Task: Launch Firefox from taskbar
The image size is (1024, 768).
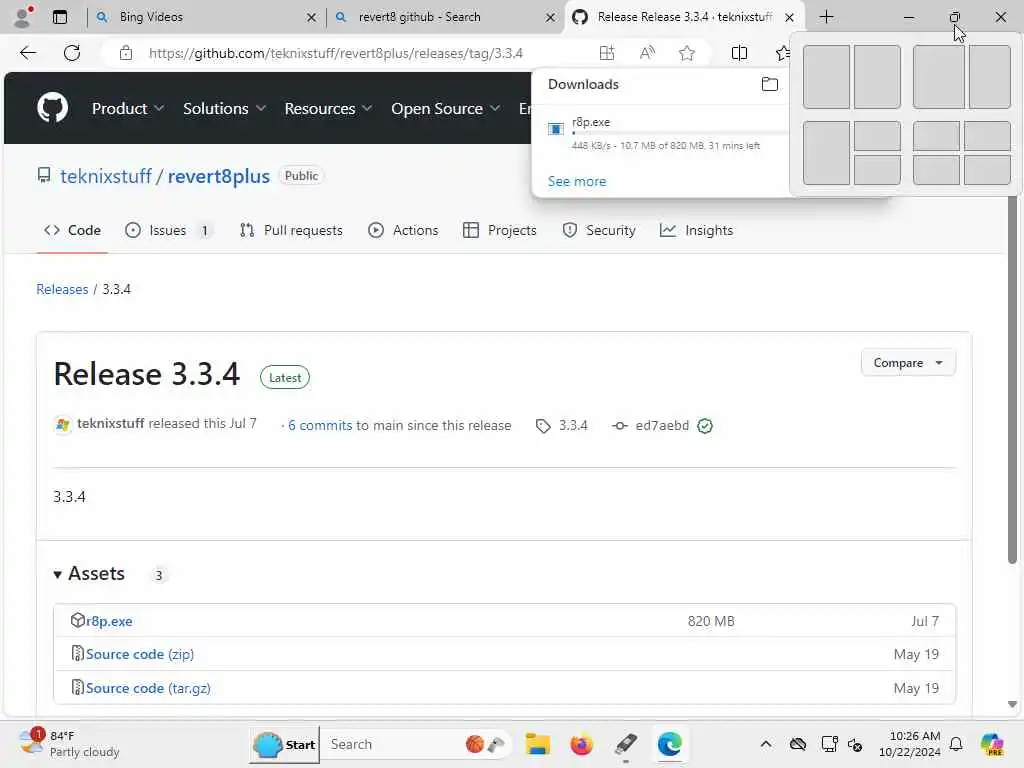Action: click(x=581, y=744)
